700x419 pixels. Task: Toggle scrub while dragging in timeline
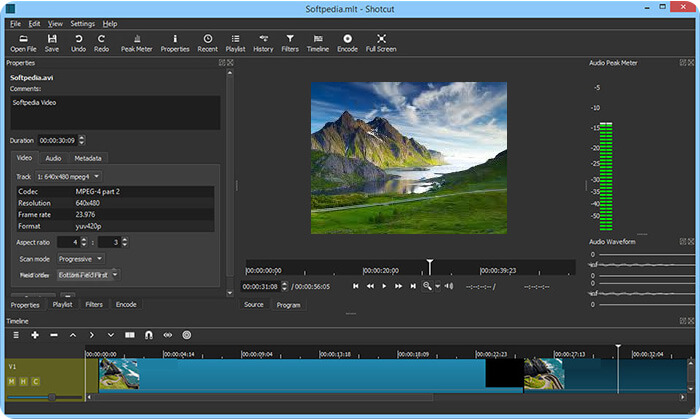coord(168,335)
